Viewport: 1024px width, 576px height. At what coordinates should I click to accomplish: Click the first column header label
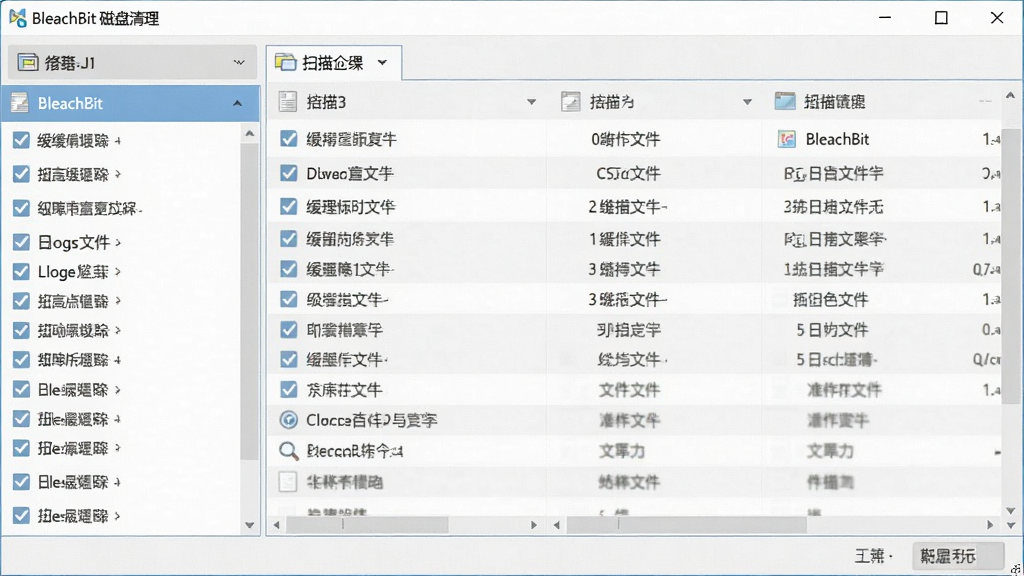click(x=326, y=102)
